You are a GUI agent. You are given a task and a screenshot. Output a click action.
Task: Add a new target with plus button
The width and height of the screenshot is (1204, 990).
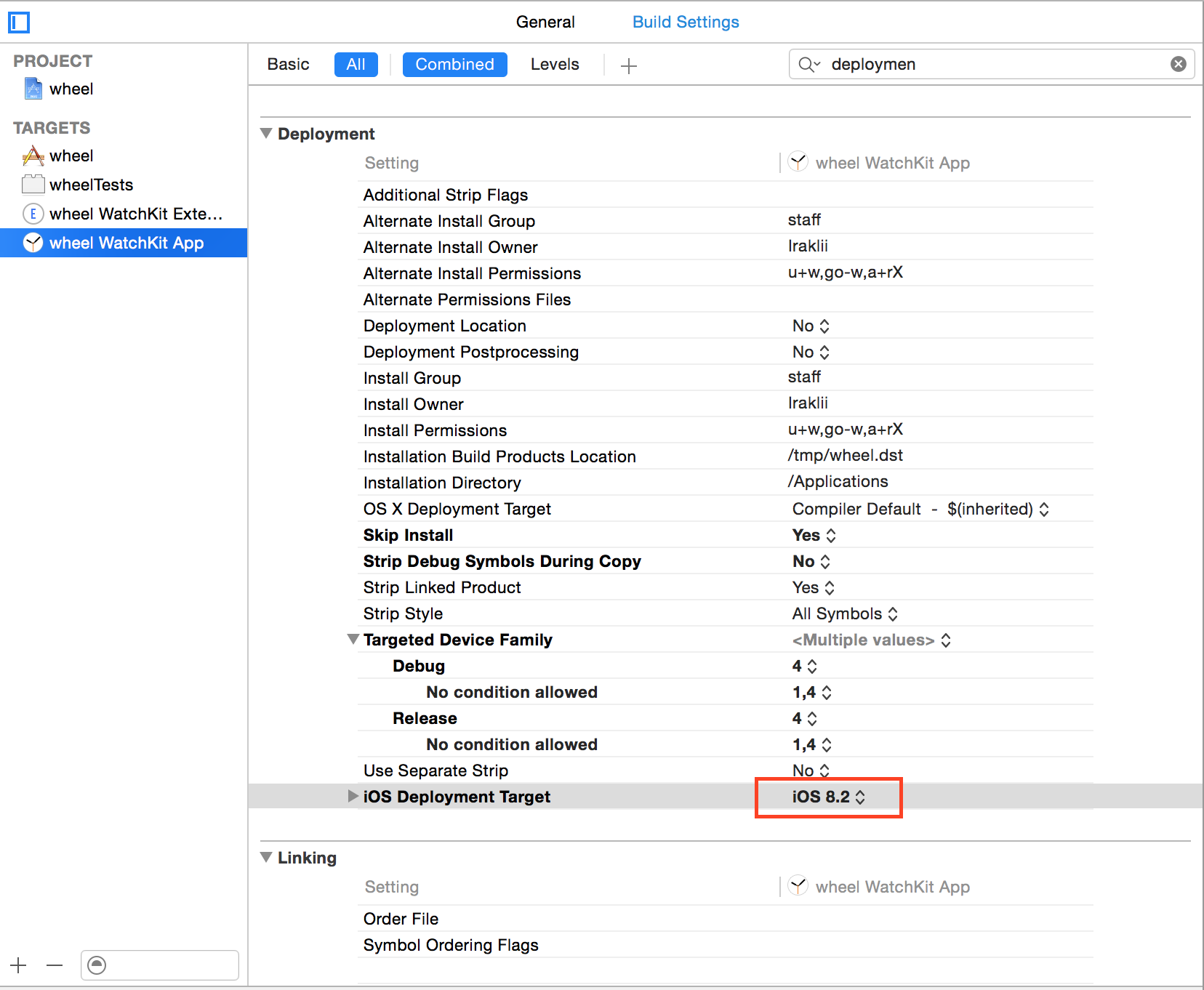click(19, 965)
